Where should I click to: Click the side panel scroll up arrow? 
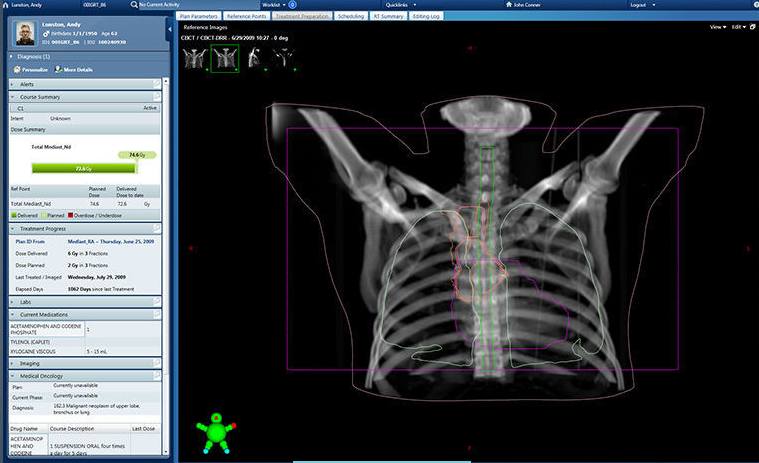pos(166,81)
